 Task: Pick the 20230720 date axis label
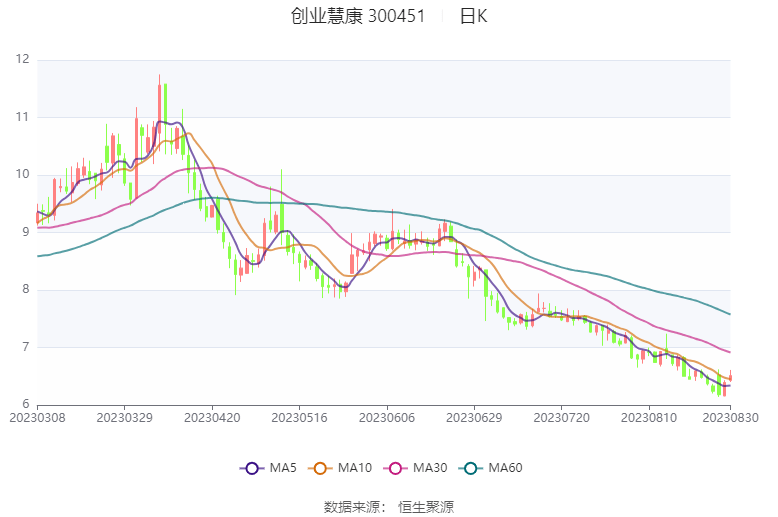pyautogui.click(x=562, y=417)
